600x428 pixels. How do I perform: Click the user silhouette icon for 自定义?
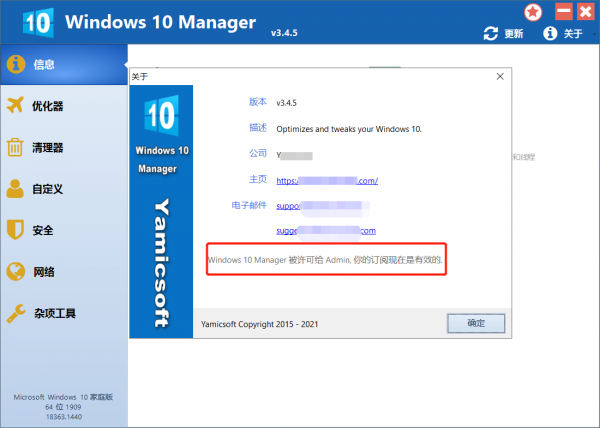[x=15, y=189]
